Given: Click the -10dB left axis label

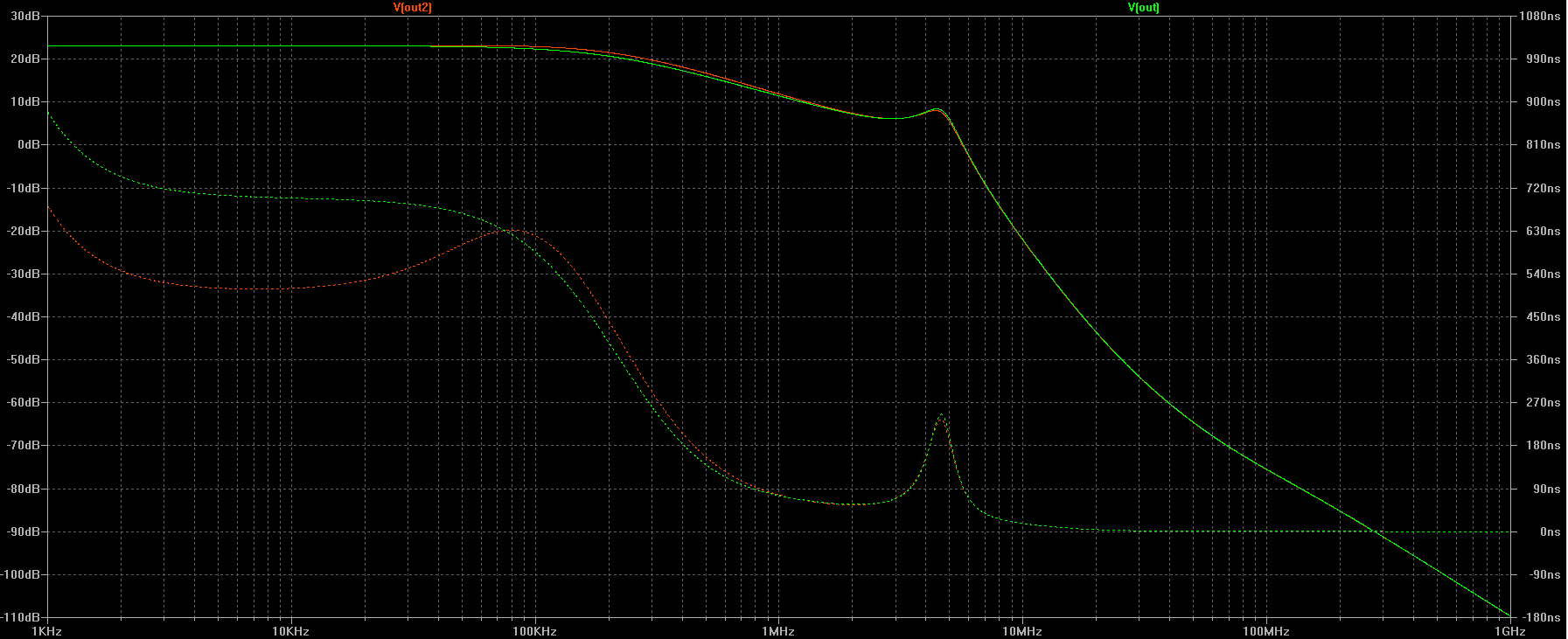Looking at the screenshot, I should click(24, 189).
